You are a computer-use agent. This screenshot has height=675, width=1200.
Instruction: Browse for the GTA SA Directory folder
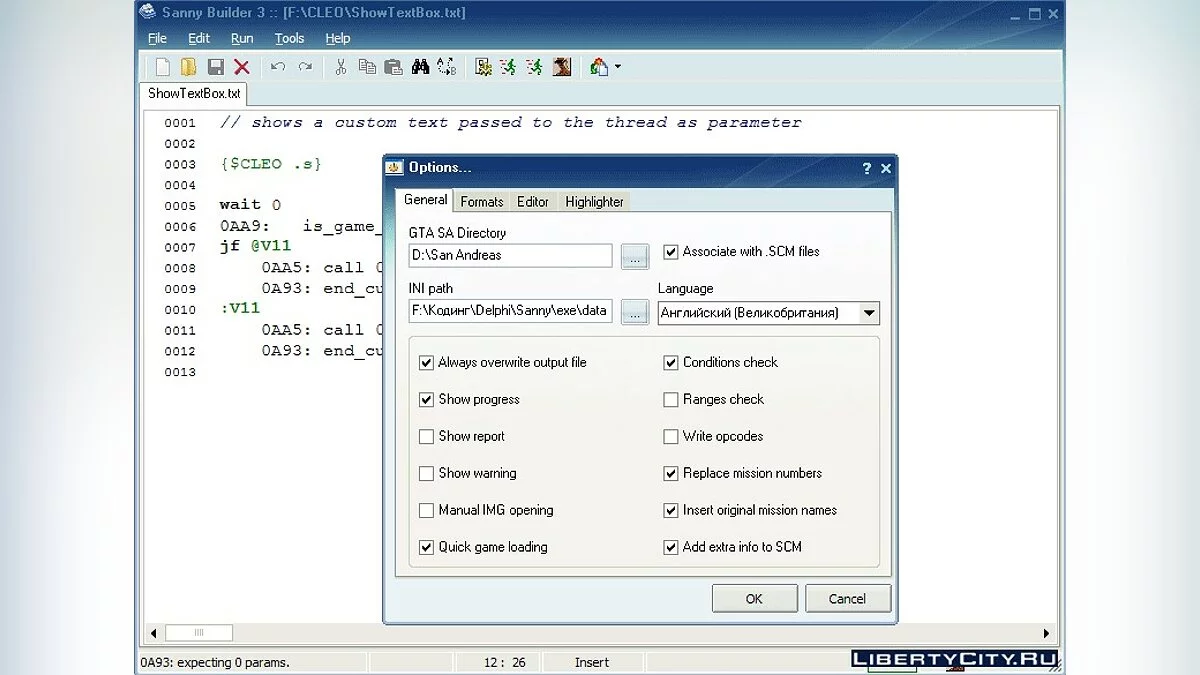[x=635, y=256]
